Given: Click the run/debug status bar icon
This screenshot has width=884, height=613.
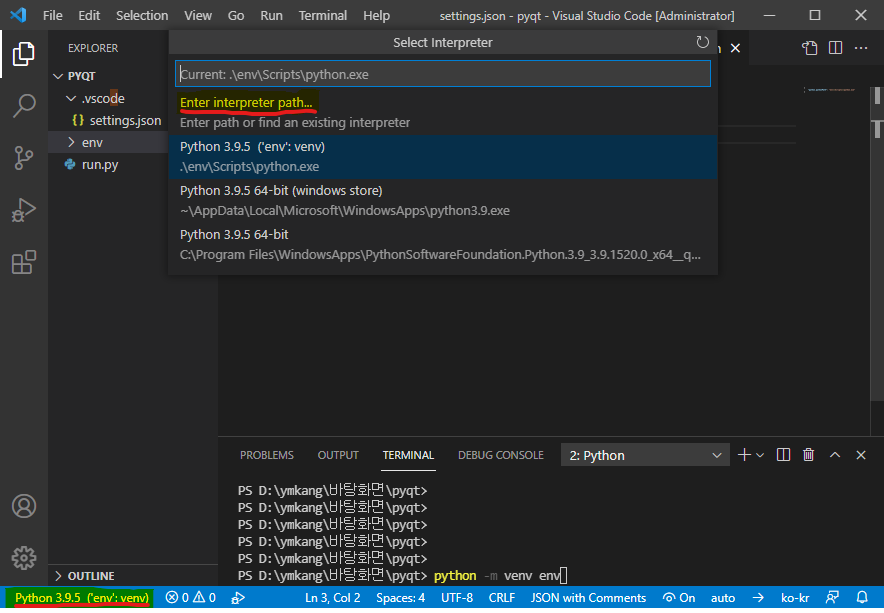Looking at the screenshot, I should point(238,598).
